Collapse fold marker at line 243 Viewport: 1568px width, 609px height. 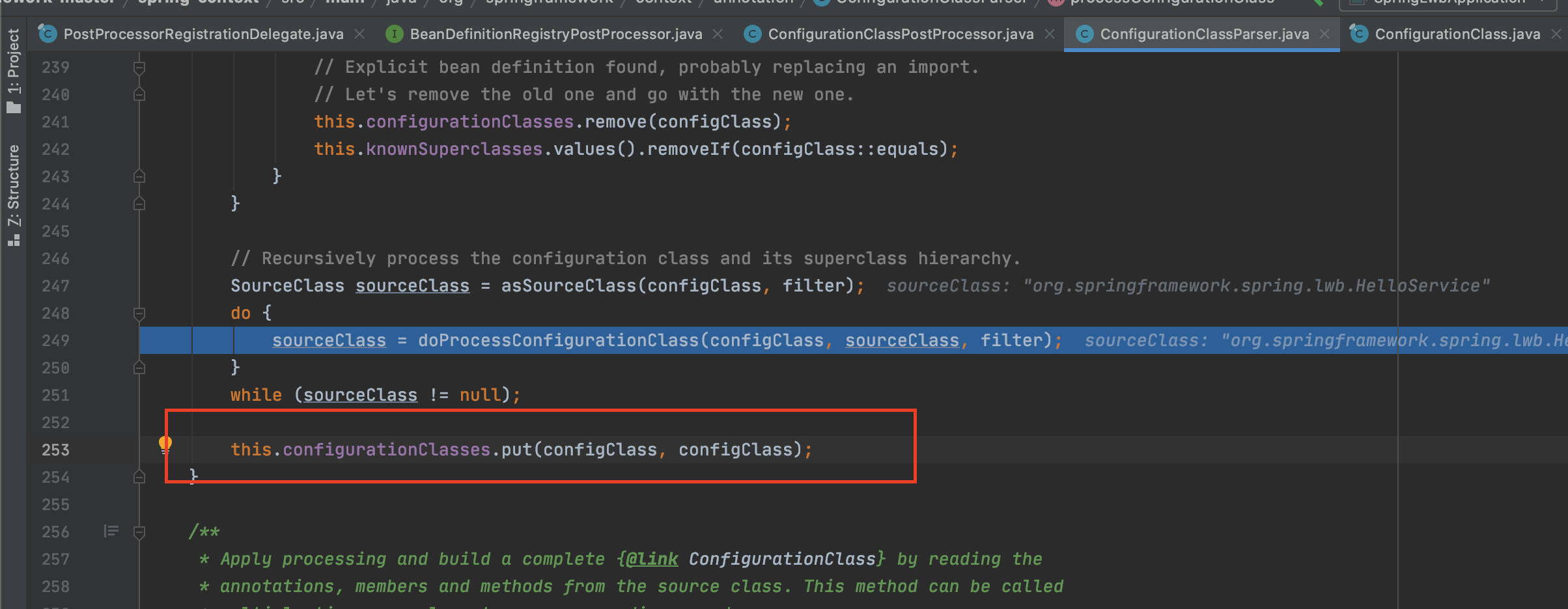[x=139, y=176]
